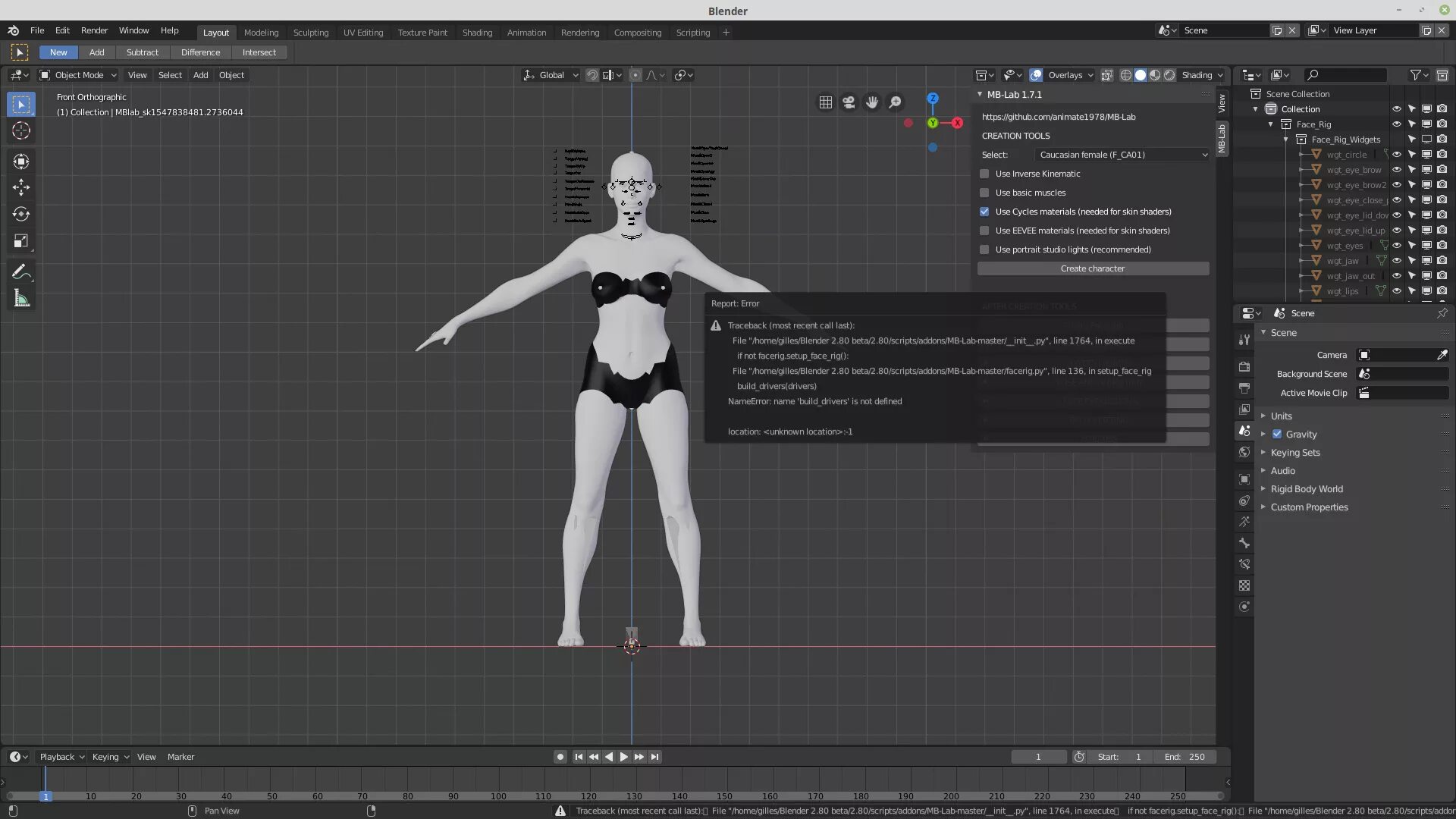1456x819 pixels.
Task: Open the Object Mode dropdown
Action: 78,75
